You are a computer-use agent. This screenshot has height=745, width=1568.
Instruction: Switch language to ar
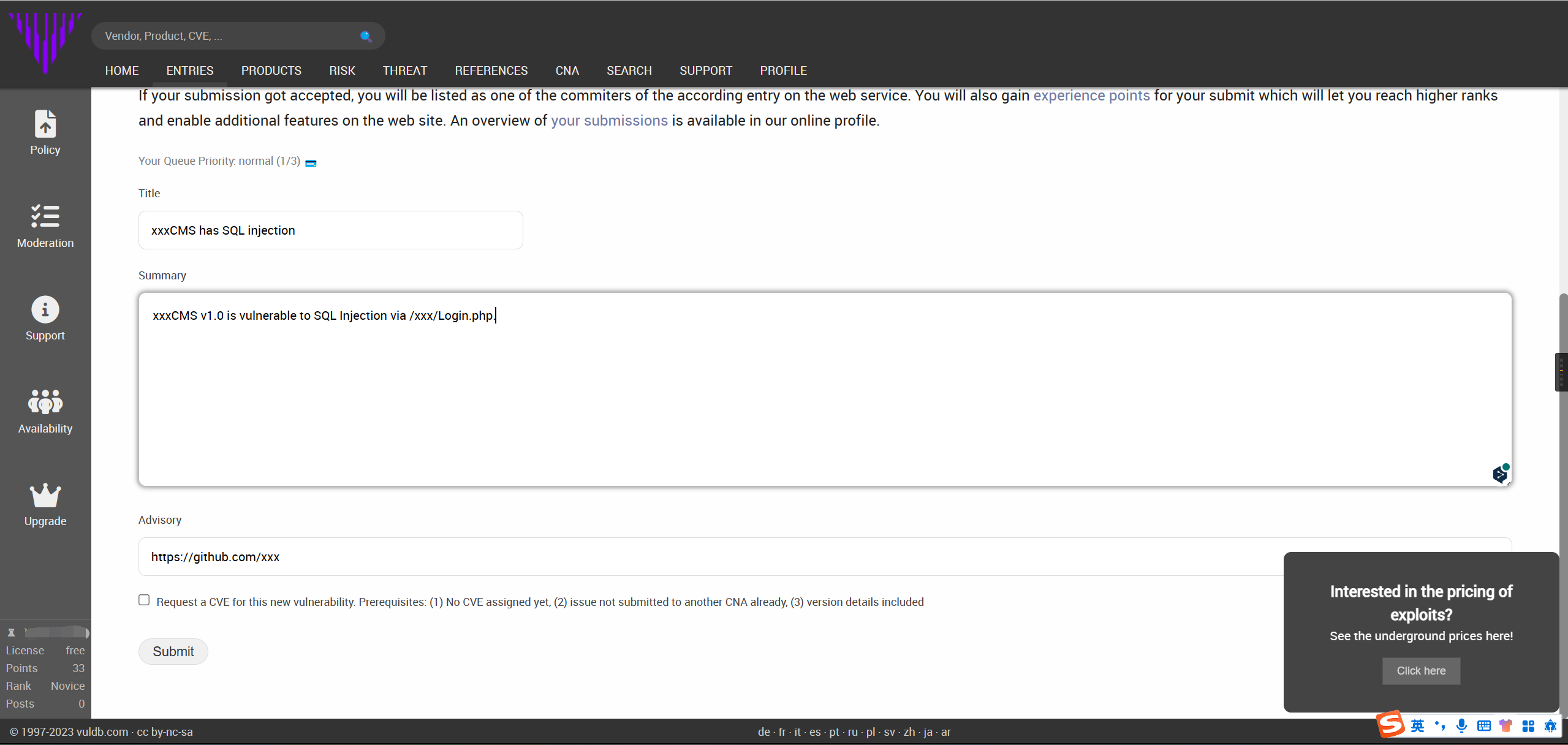946,732
